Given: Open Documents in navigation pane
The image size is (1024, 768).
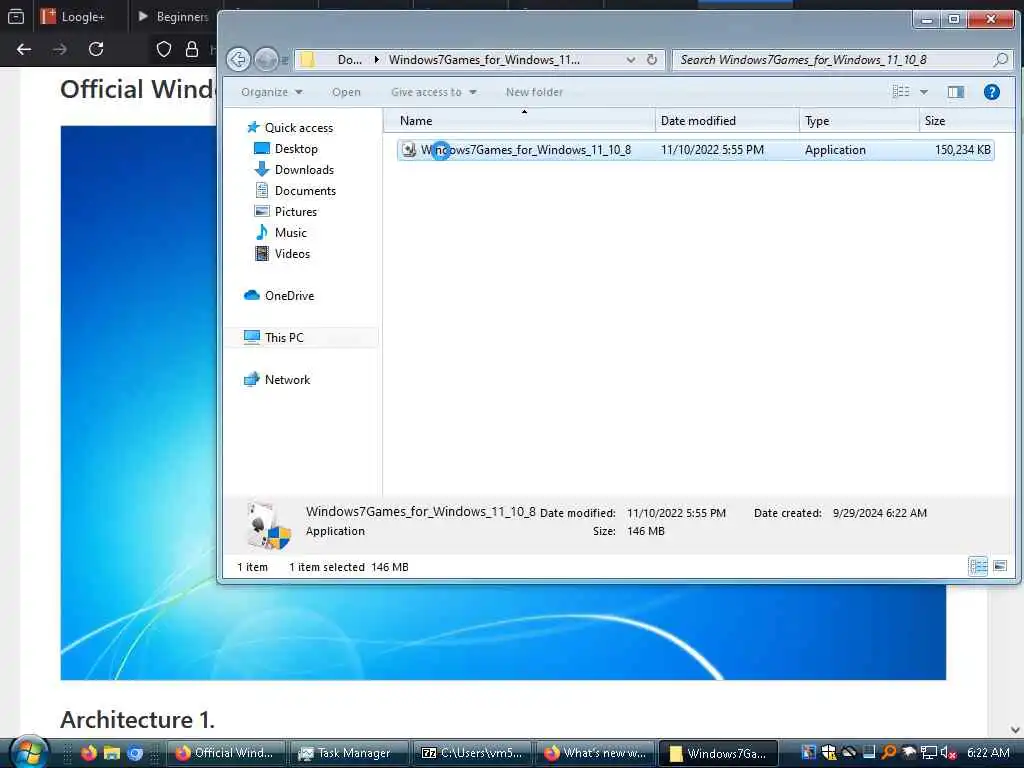Looking at the screenshot, I should pyautogui.click(x=295, y=191).
